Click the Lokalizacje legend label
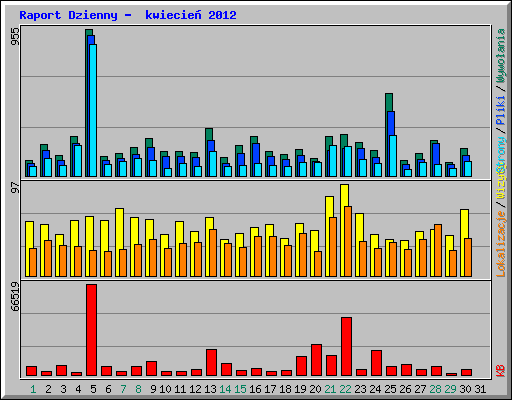512x400 pixels. click(501, 244)
